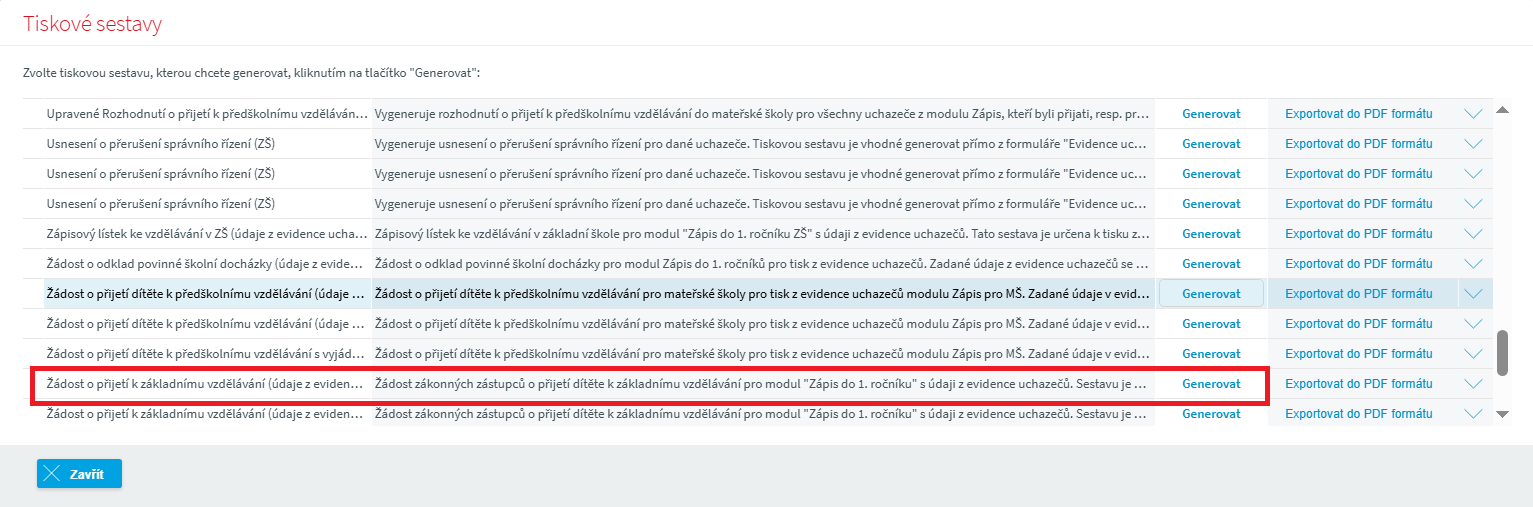This screenshot has height=507, width=1533.
Task: Click the scrollbar up arrow
Action: pyautogui.click(x=1501, y=109)
